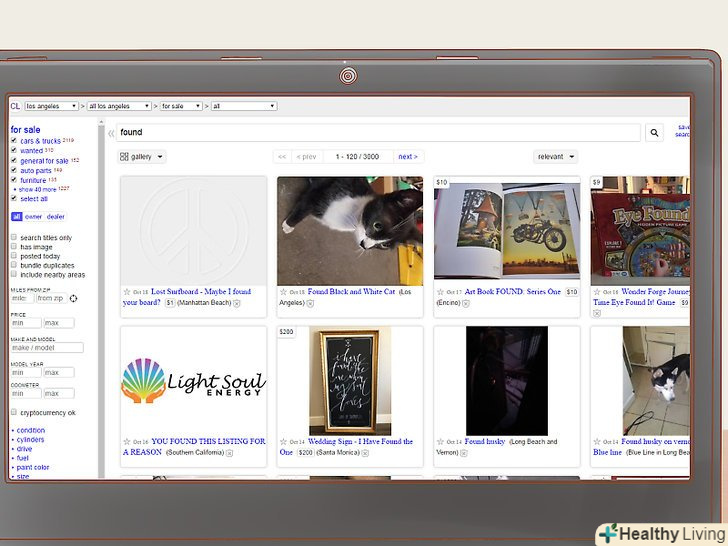The height and width of the screenshot is (546, 728).
Task: Expand the drive filter
Action: 24,449
